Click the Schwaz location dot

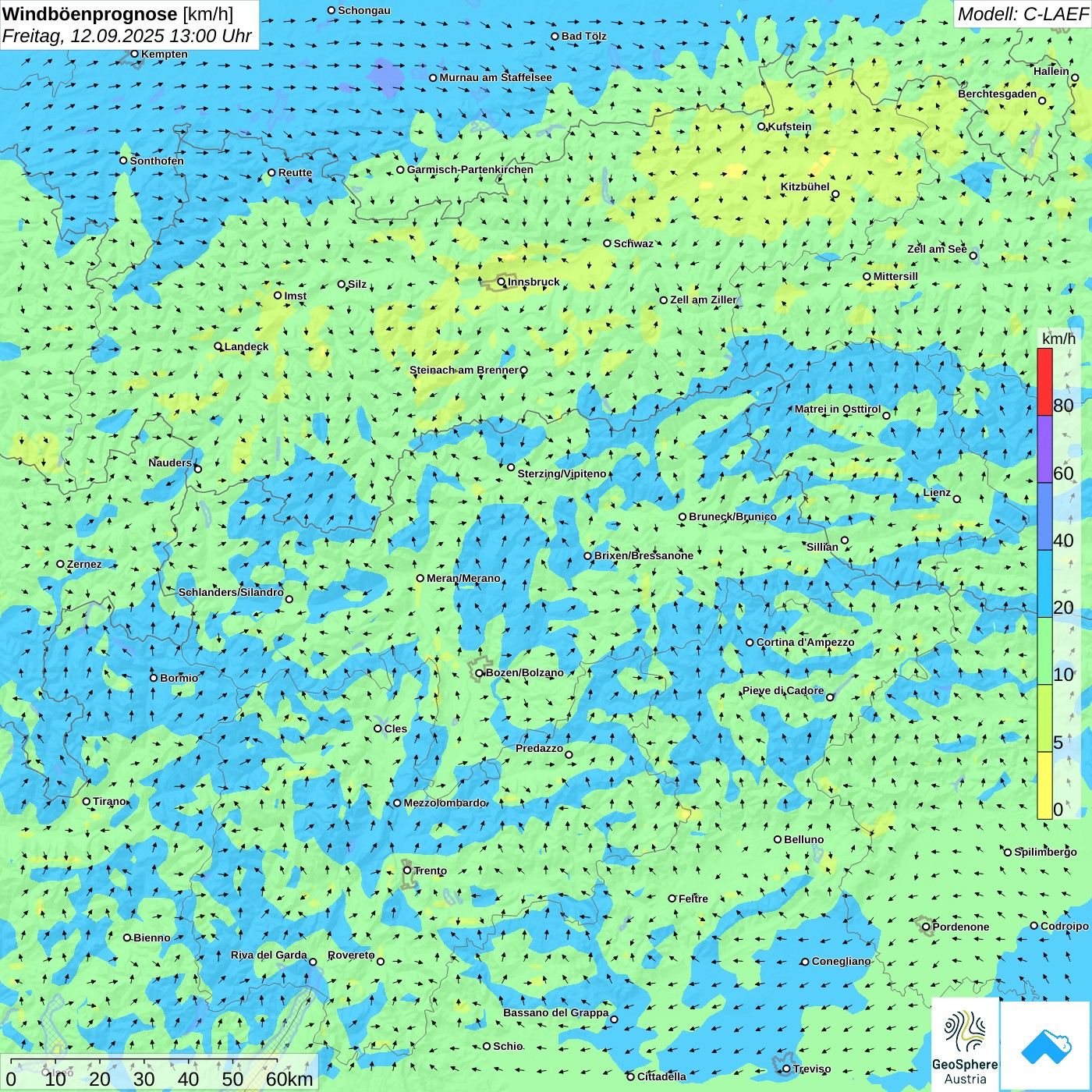pos(608,243)
